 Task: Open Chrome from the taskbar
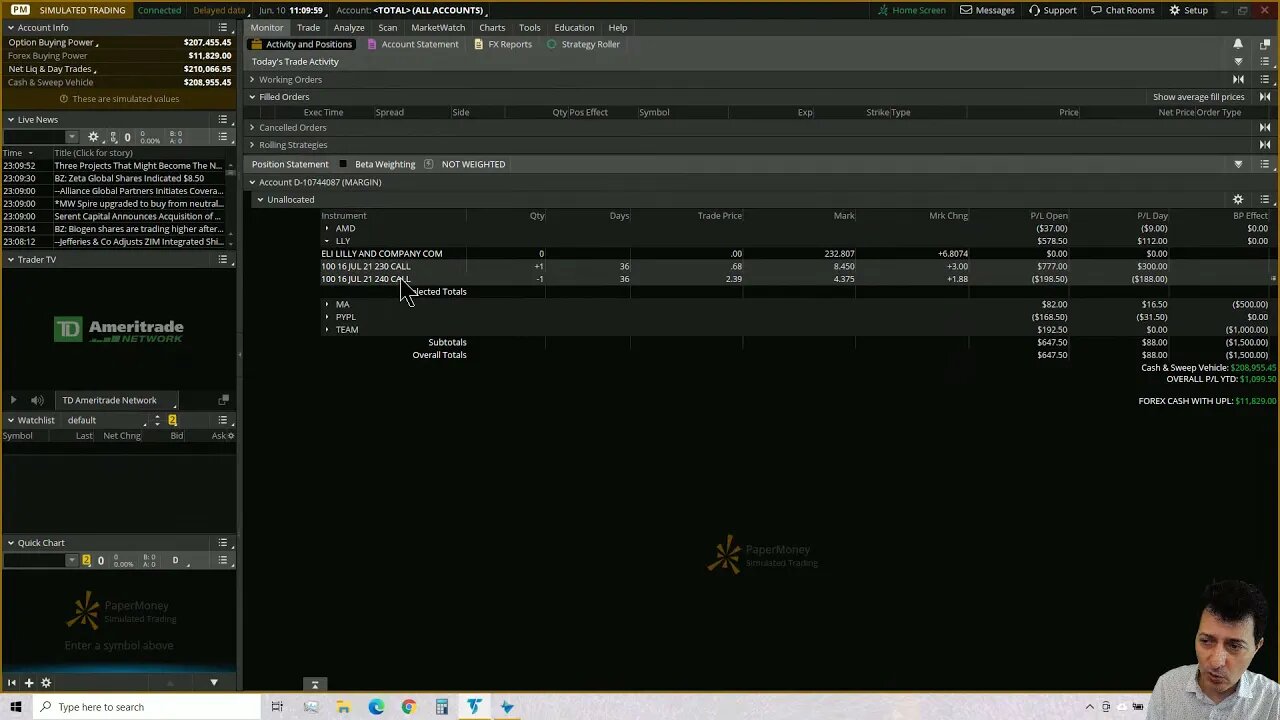coord(409,707)
